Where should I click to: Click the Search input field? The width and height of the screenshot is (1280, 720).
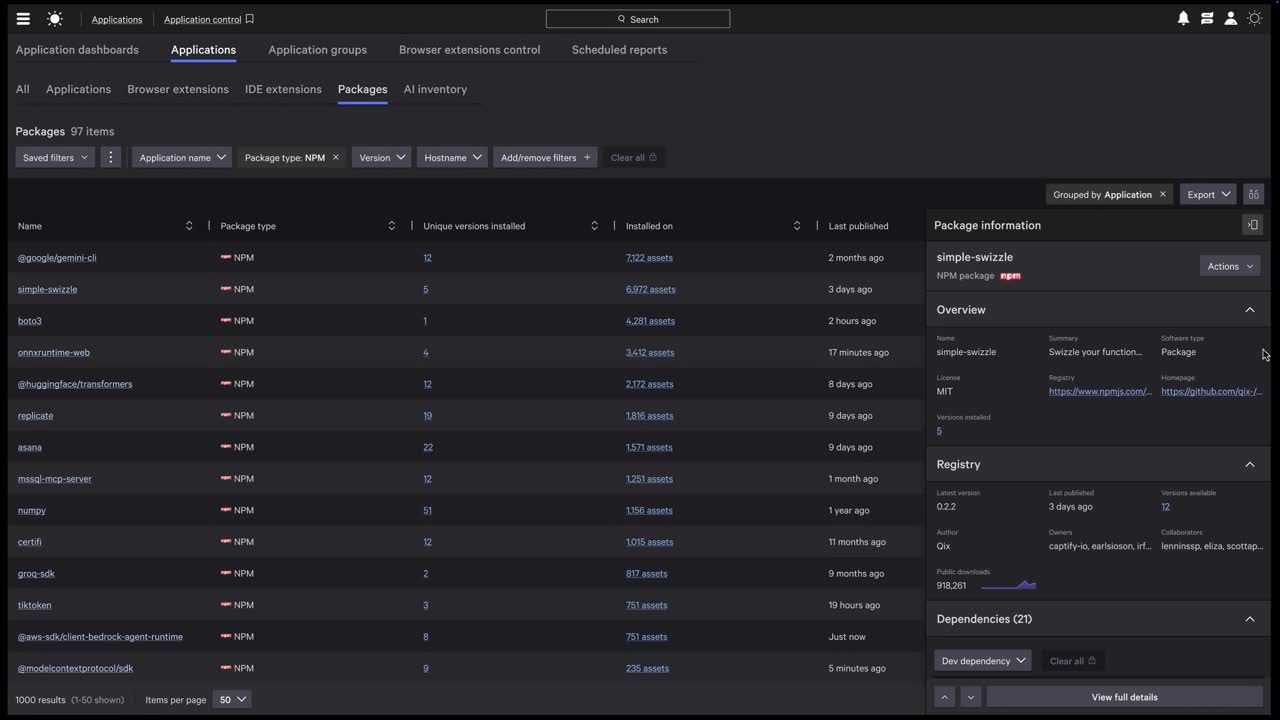tap(638, 19)
